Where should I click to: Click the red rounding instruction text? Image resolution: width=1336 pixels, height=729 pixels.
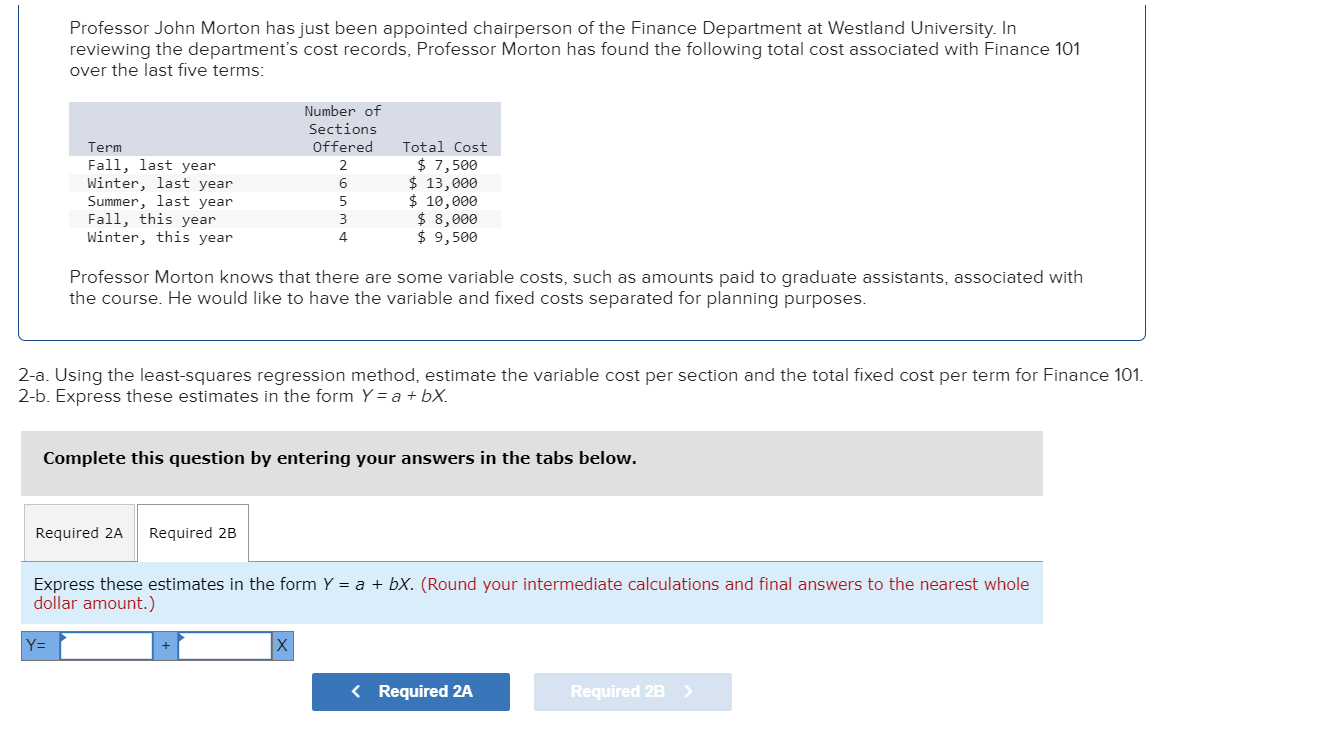[x=531, y=594]
